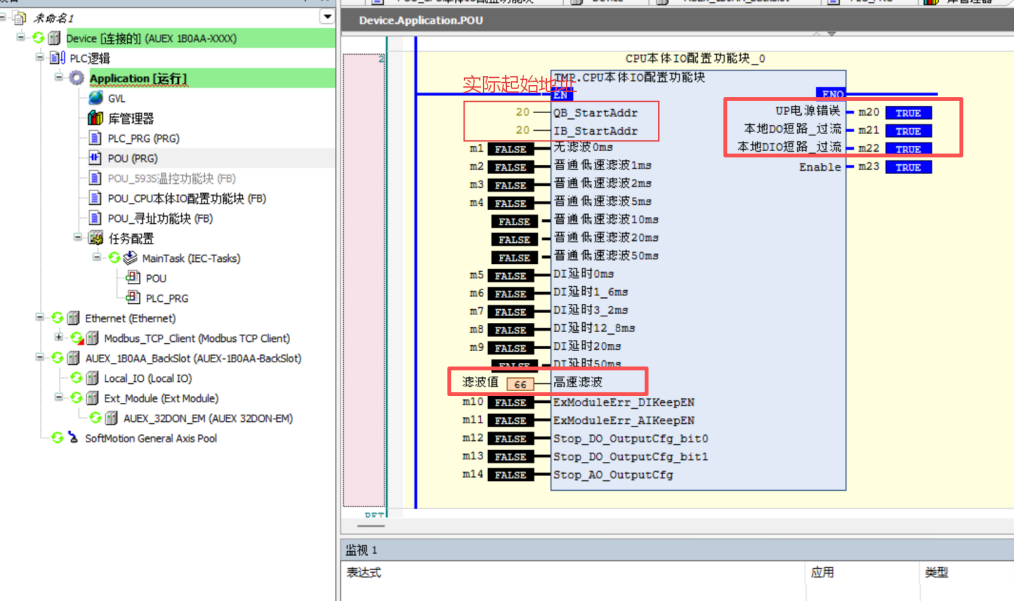Image resolution: width=1014 pixels, height=601 pixels.
Task: Click the 表达式 column header
Action: pyautogui.click(x=364, y=573)
